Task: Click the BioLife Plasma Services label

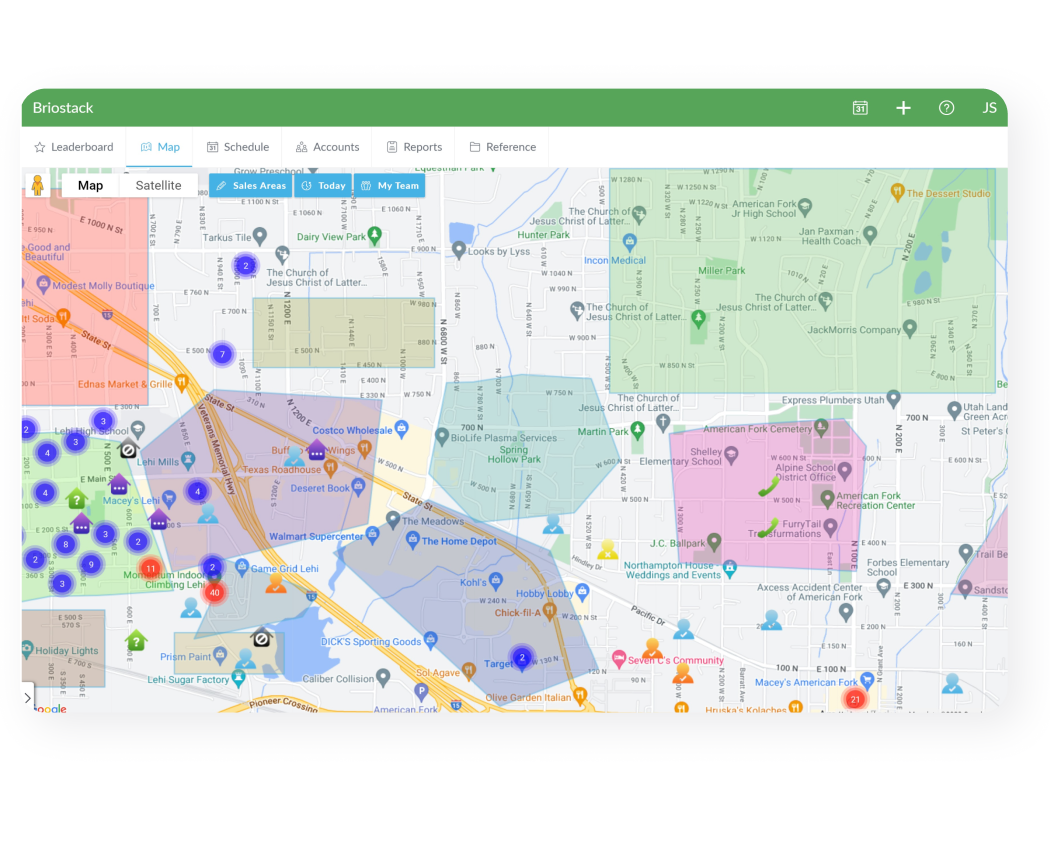Action: tap(504, 438)
